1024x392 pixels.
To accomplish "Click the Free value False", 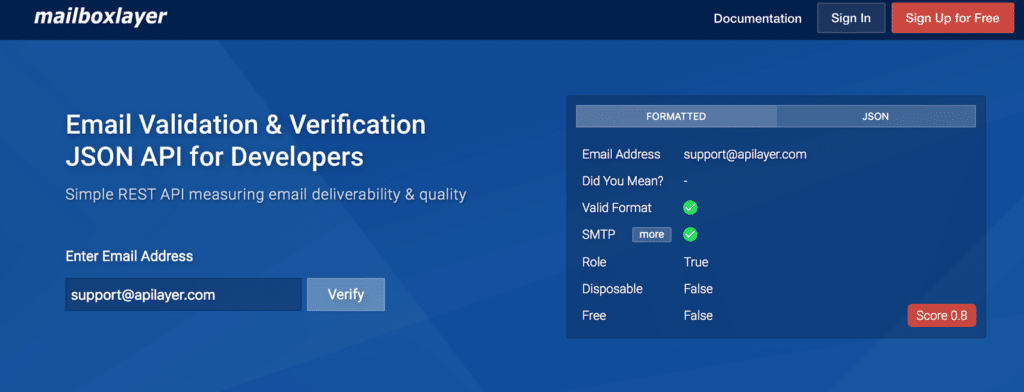I will 698,316.
